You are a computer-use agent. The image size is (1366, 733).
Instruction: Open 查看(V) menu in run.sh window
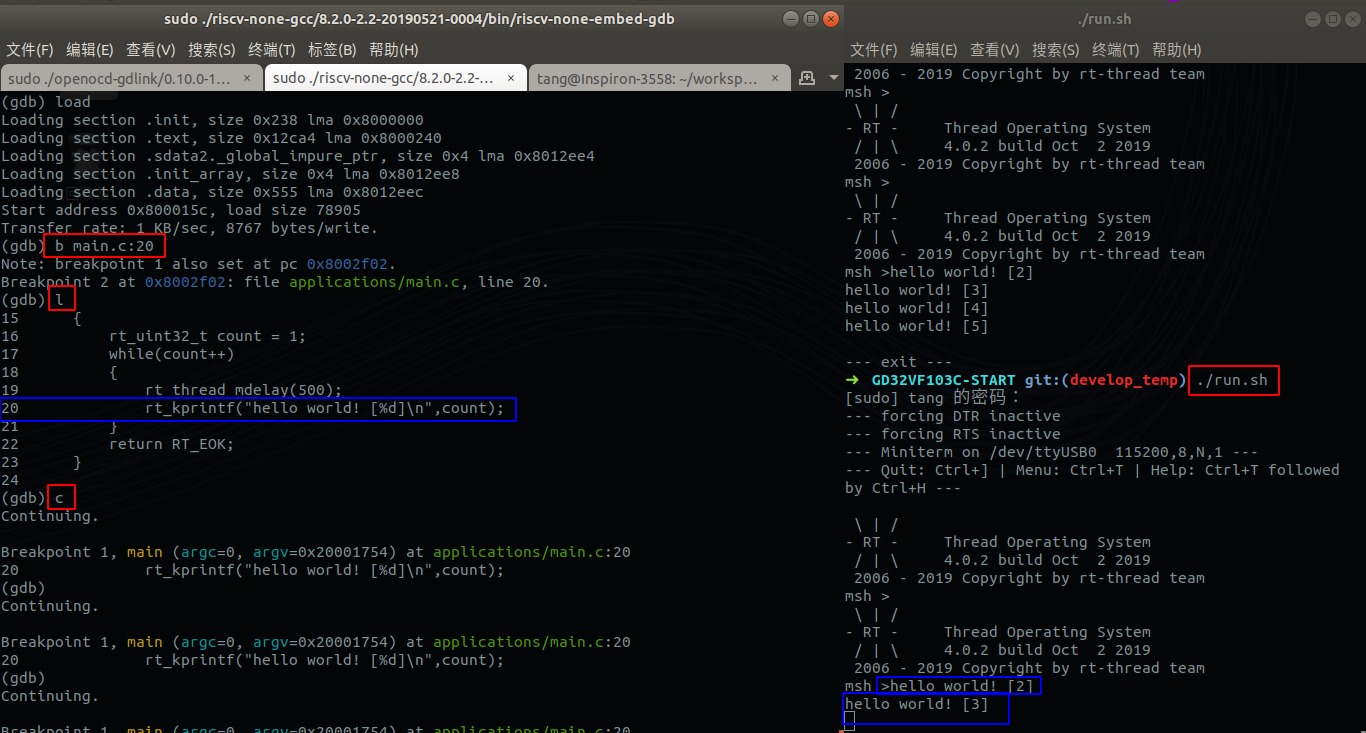coord(995,50)
